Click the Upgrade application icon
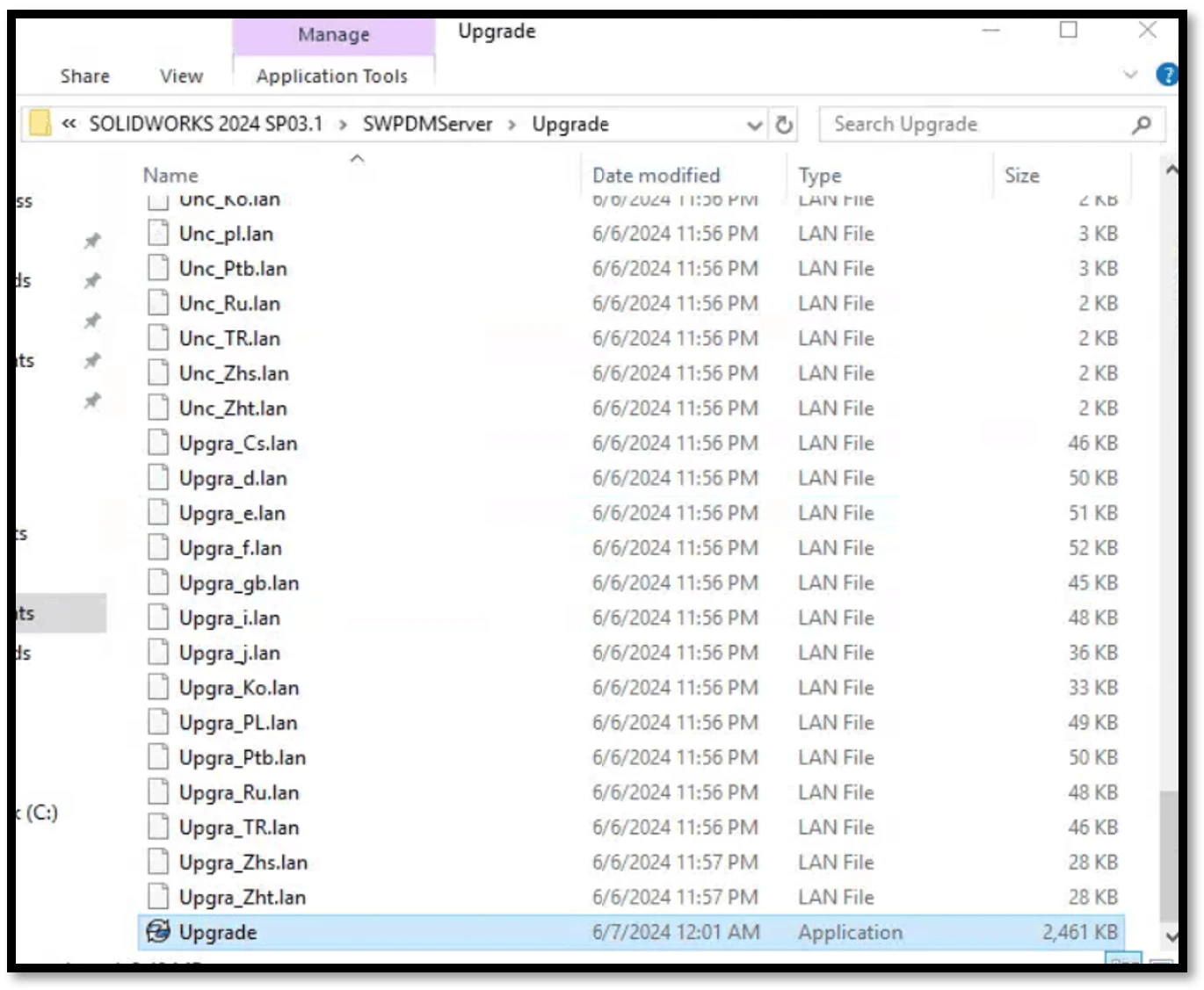The height and width of the screenshot is (990, 1204). click(158, 931)
